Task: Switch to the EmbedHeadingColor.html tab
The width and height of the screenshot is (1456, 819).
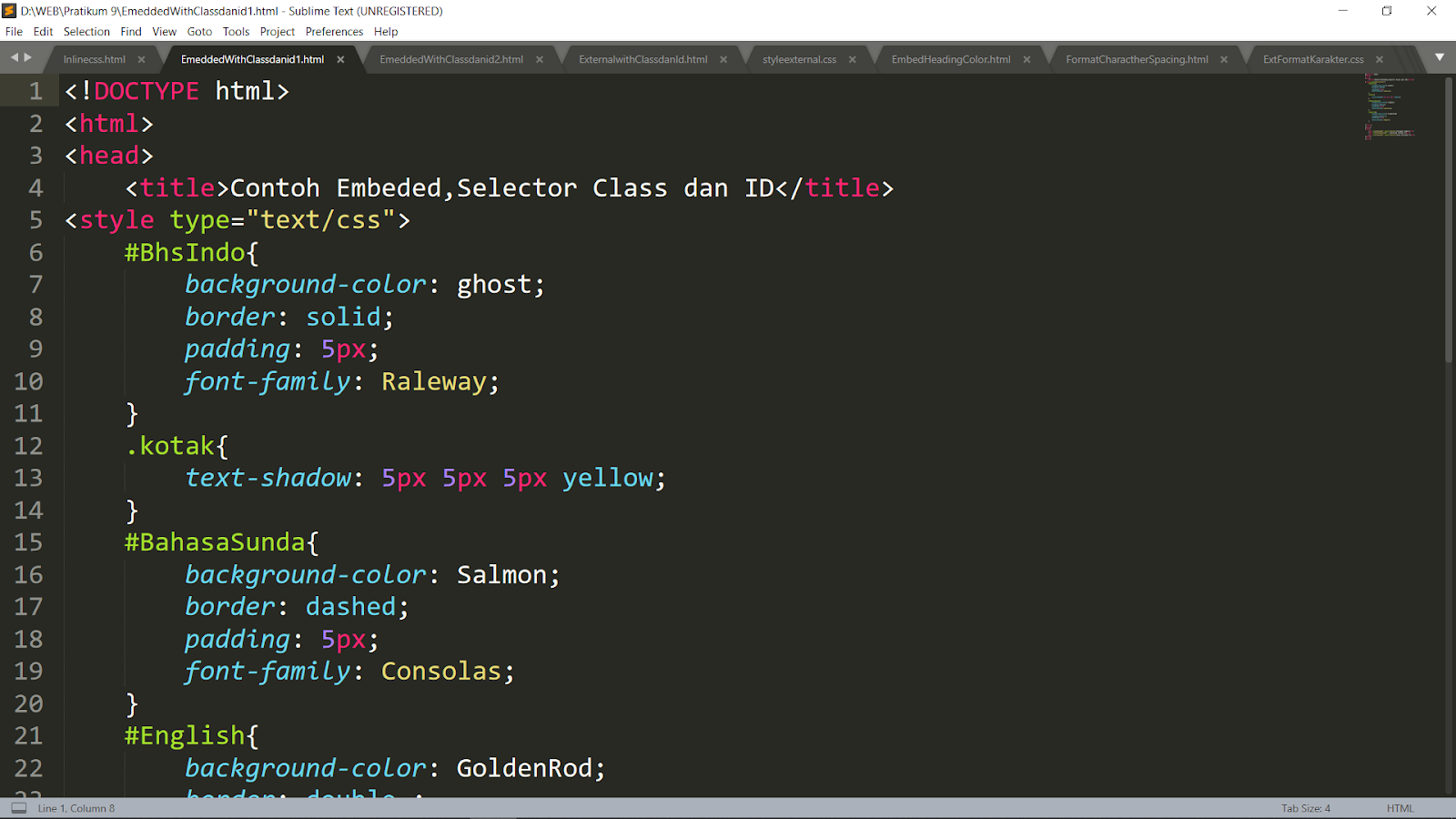Action: pos(951,59)
